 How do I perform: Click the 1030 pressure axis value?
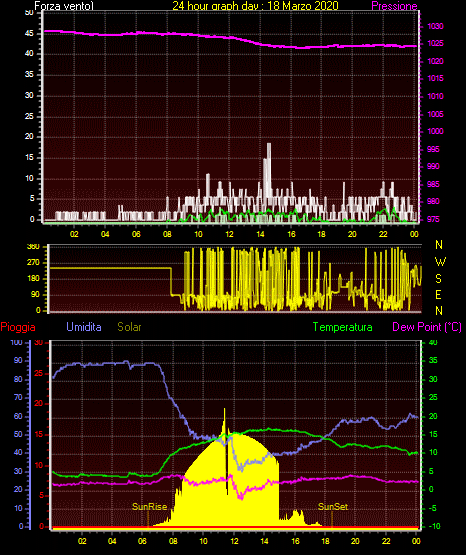[435, 27]
